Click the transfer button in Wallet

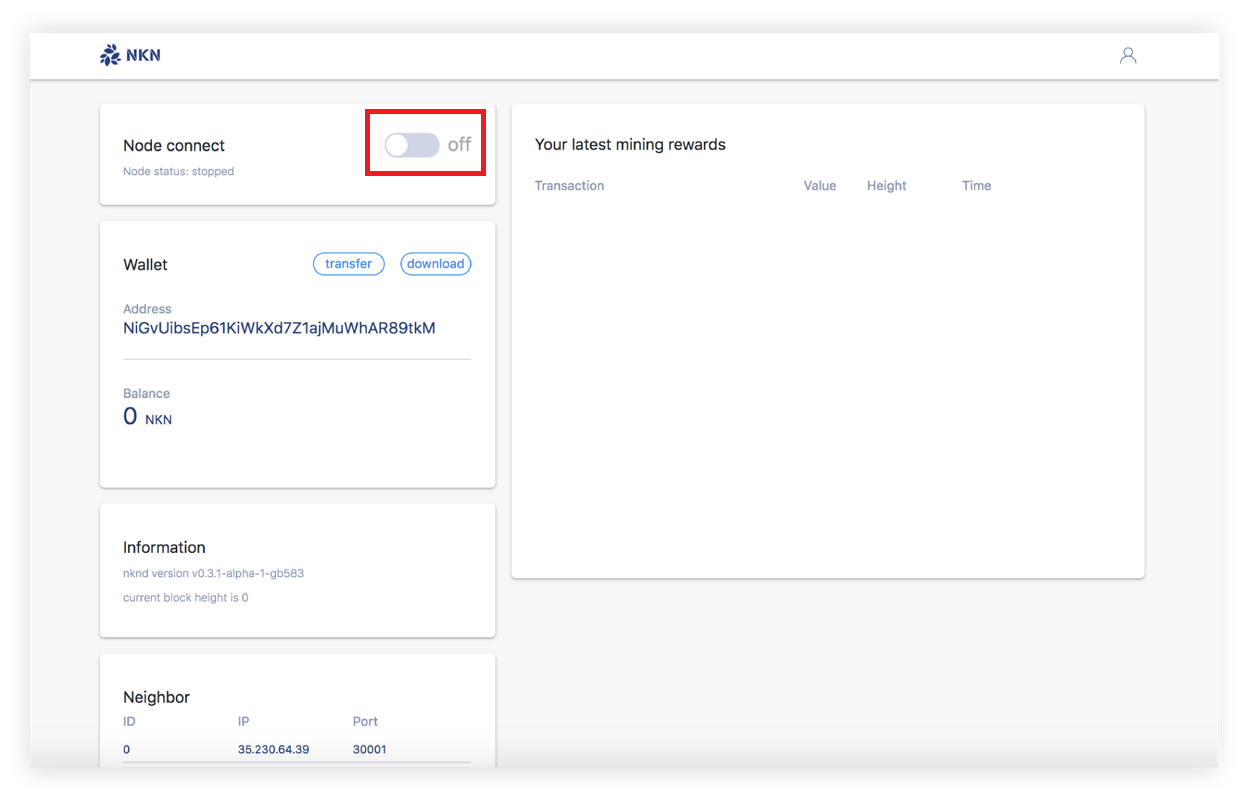pos(348,264)
